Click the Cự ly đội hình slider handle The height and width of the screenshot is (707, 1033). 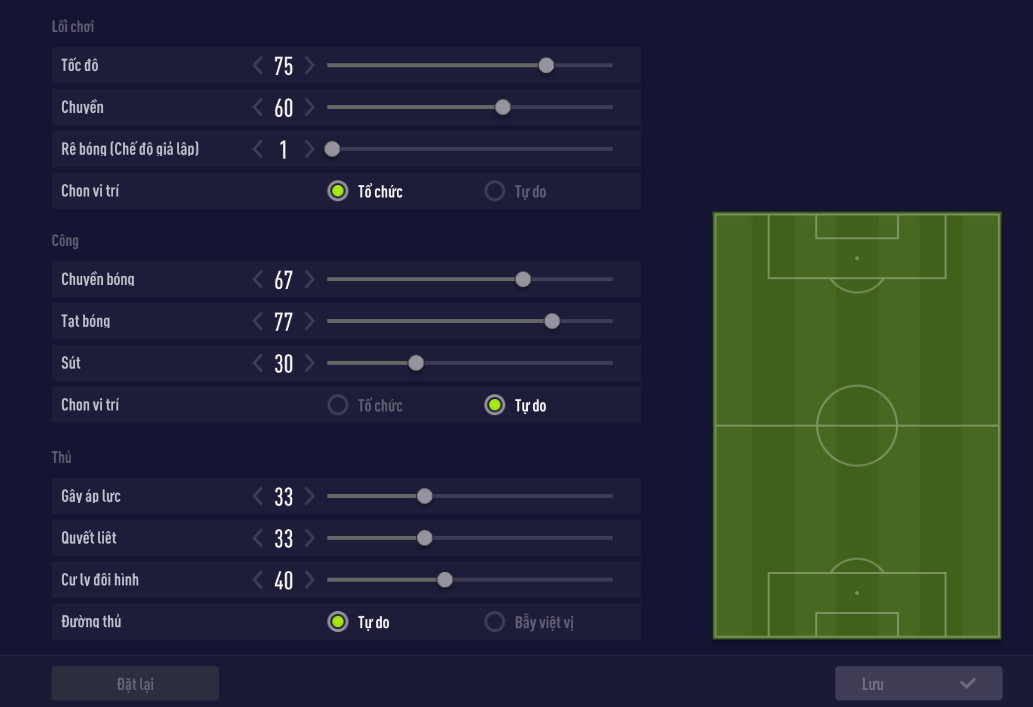tap(445, 580)
